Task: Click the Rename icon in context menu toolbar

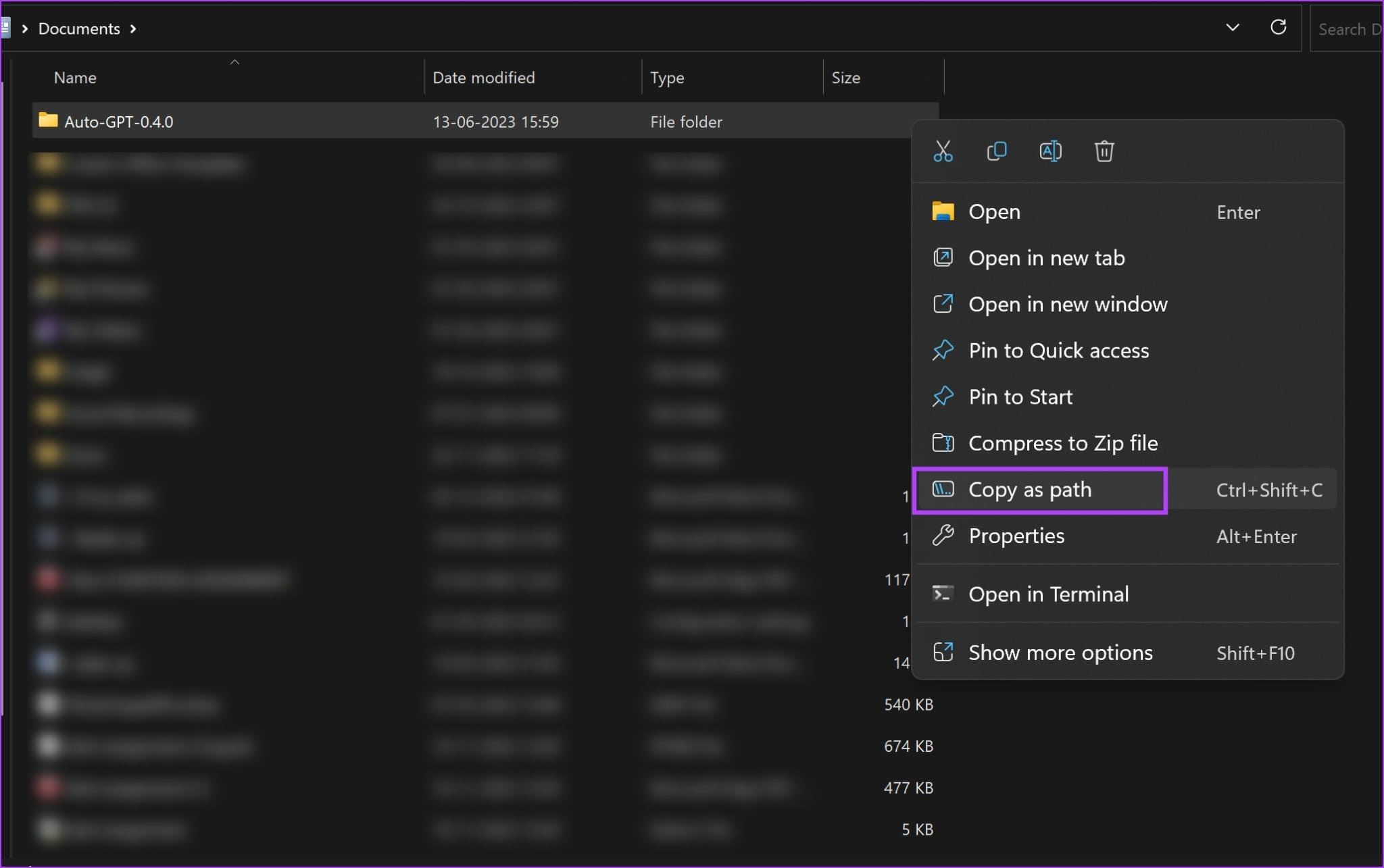Action: click(1049, 151)
